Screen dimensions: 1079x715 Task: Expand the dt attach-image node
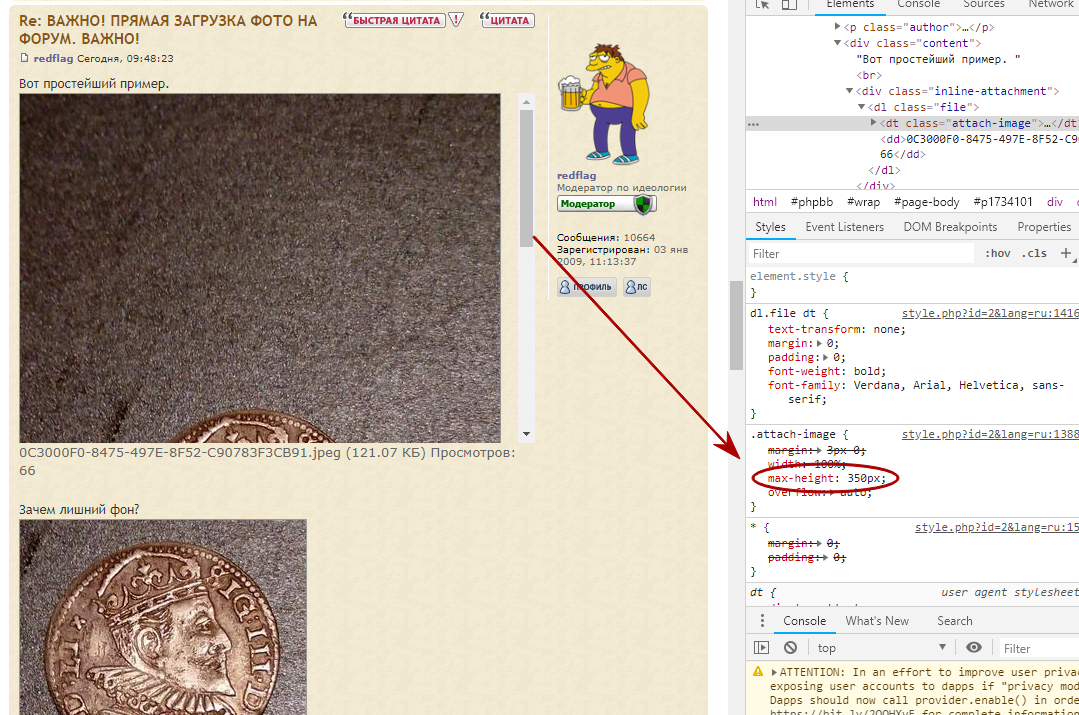tap(873, 122)
